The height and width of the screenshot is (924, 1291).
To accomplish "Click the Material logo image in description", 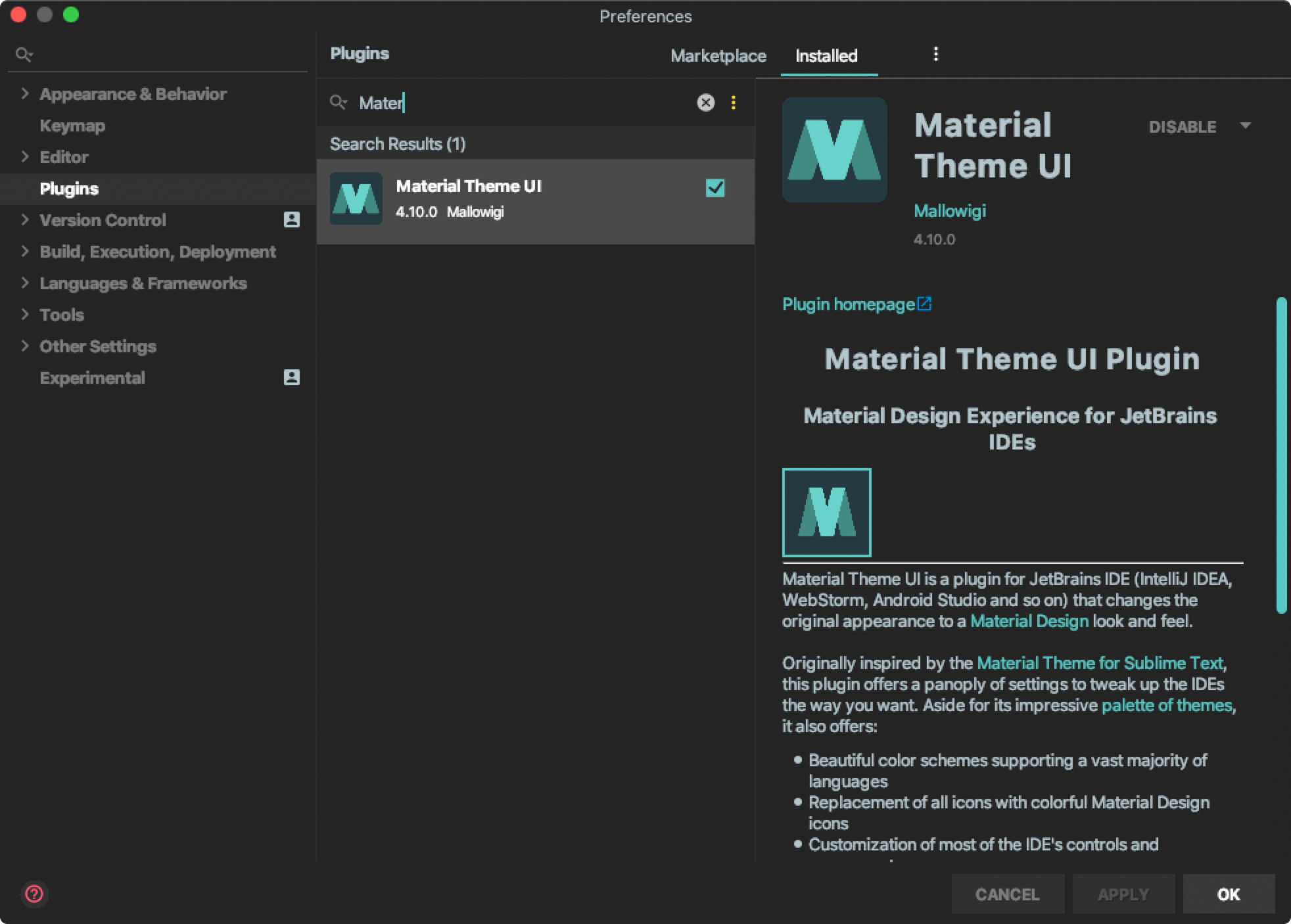I will (x=827, y=513).
